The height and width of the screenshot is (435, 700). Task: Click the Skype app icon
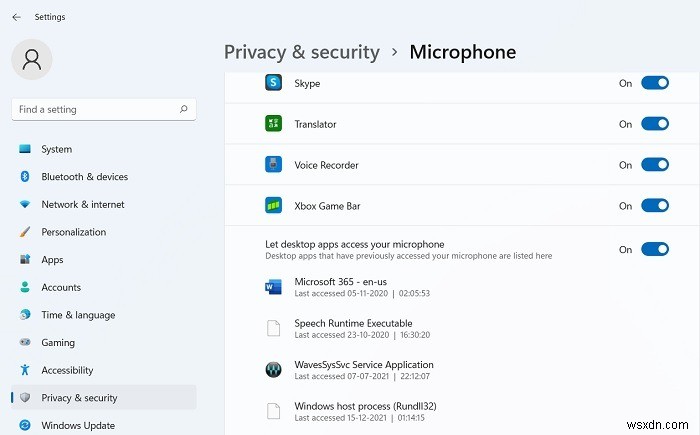tap(273, 83)
